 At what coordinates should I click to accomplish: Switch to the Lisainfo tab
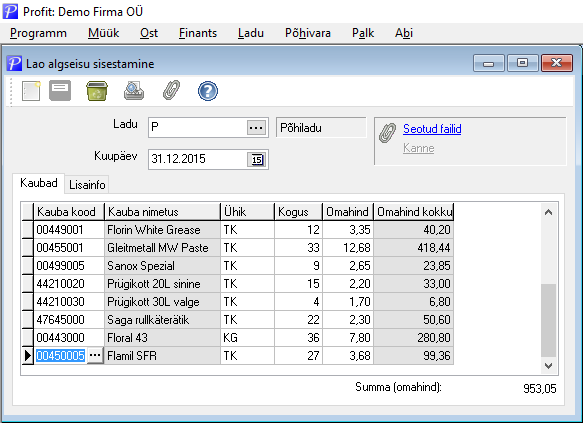pos(87,185)
